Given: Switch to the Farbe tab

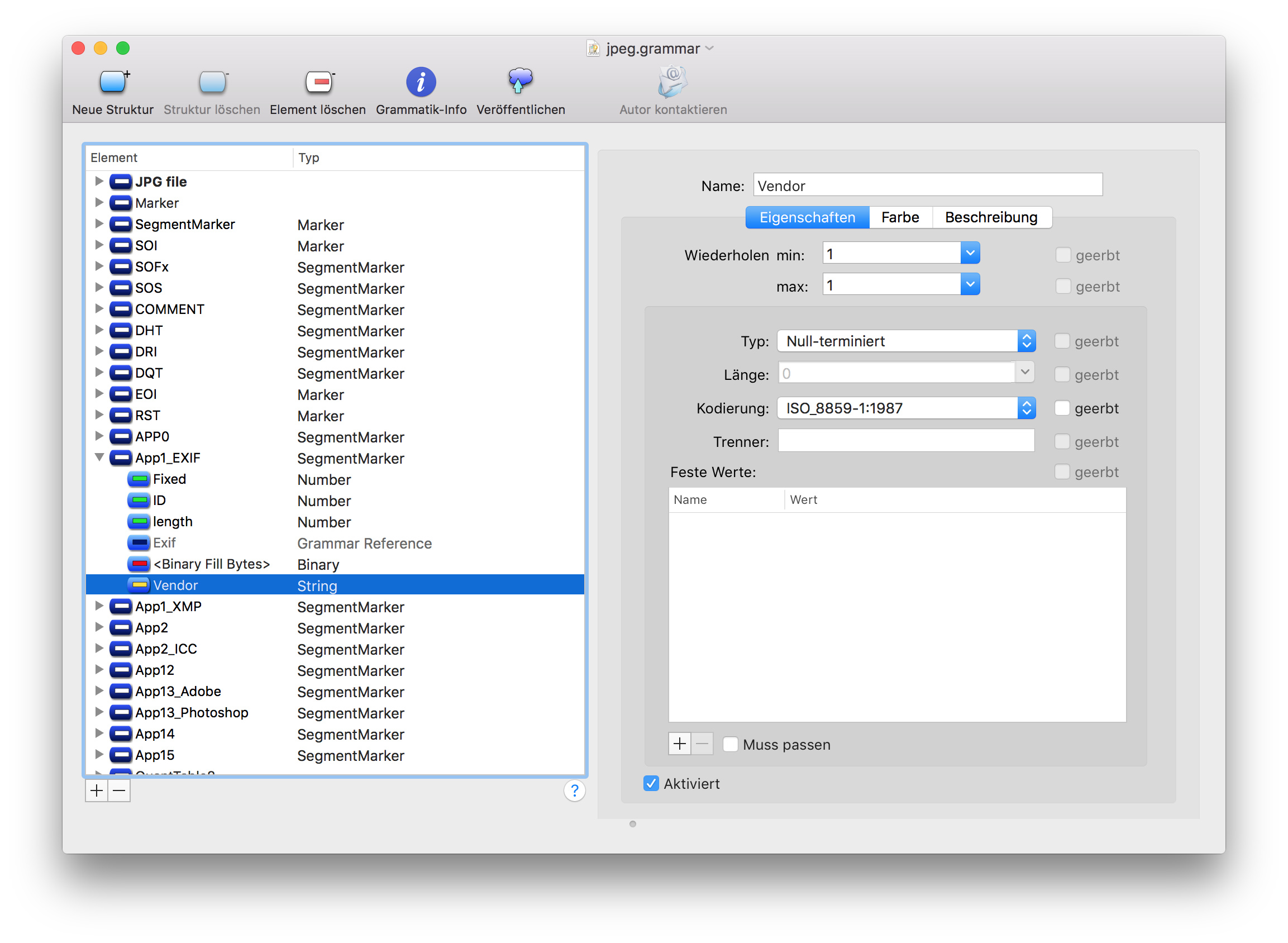Looking at the screenshot, I should click(x=900, y=218).
